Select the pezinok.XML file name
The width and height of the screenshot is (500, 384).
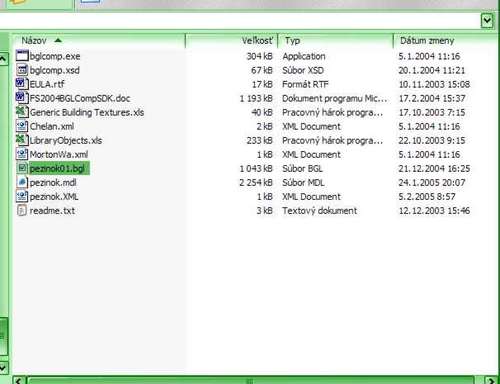[x=54, y=197]
